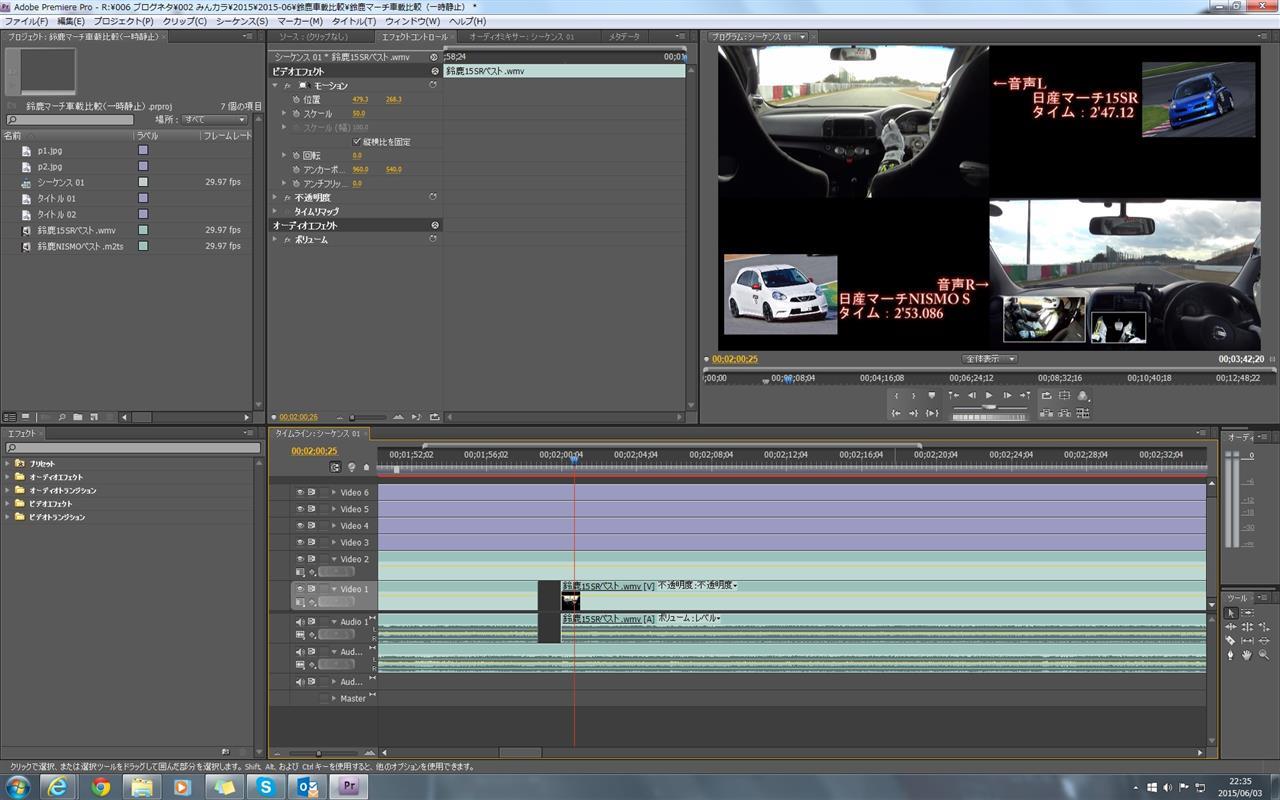1280x800 pixels.
Task: Step forward one frame in Program monitor
Action: 1007,395
